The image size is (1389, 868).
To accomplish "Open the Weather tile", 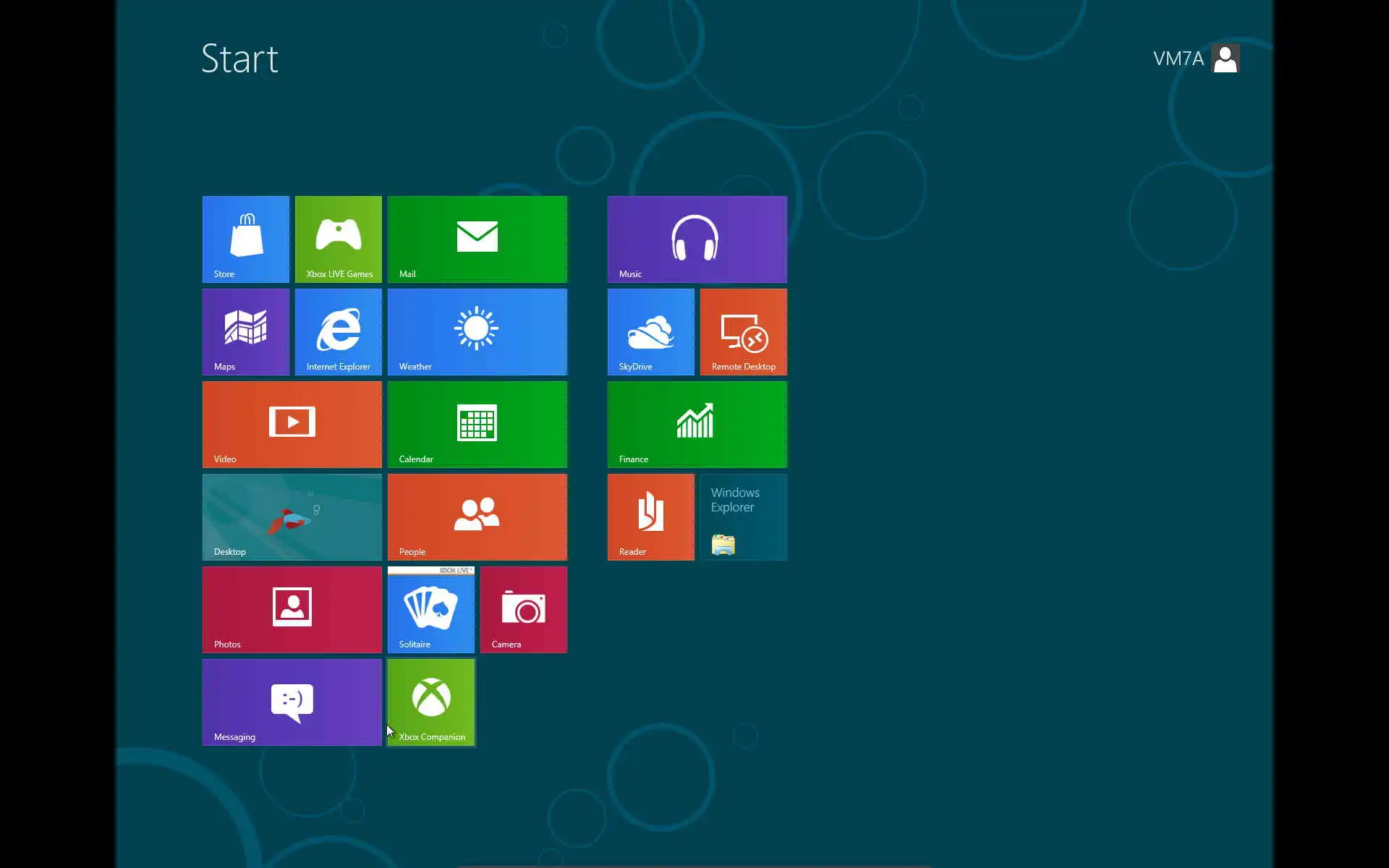I will point(477,331).
